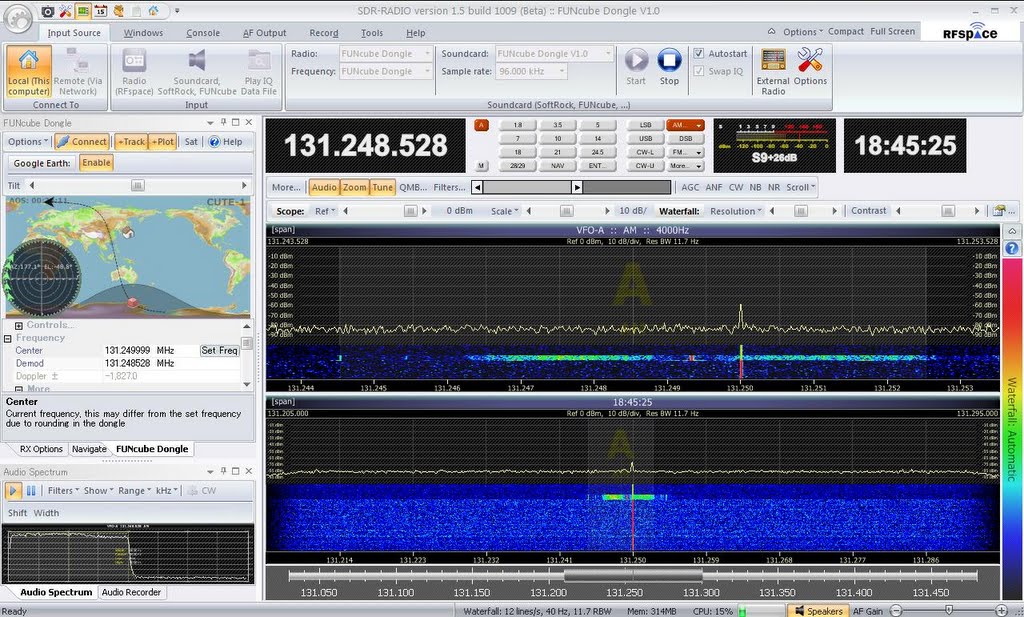Click the bottom frequency span selector bar
Image resolution: width=1024 pixels, height=617 pixels.
633,575
